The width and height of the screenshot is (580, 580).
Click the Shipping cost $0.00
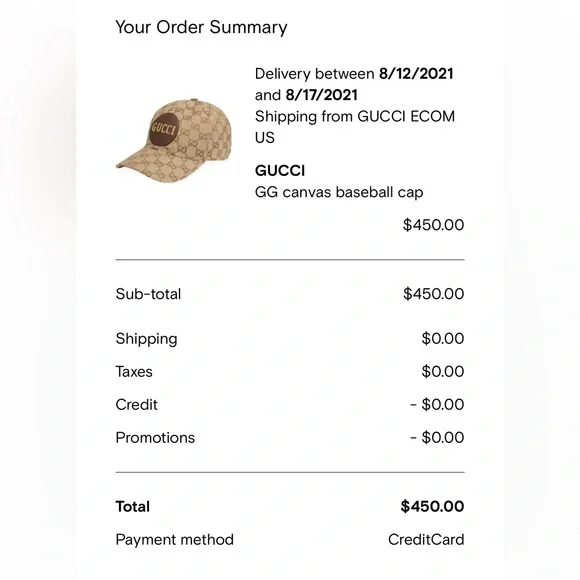click(x=442, y=338)
